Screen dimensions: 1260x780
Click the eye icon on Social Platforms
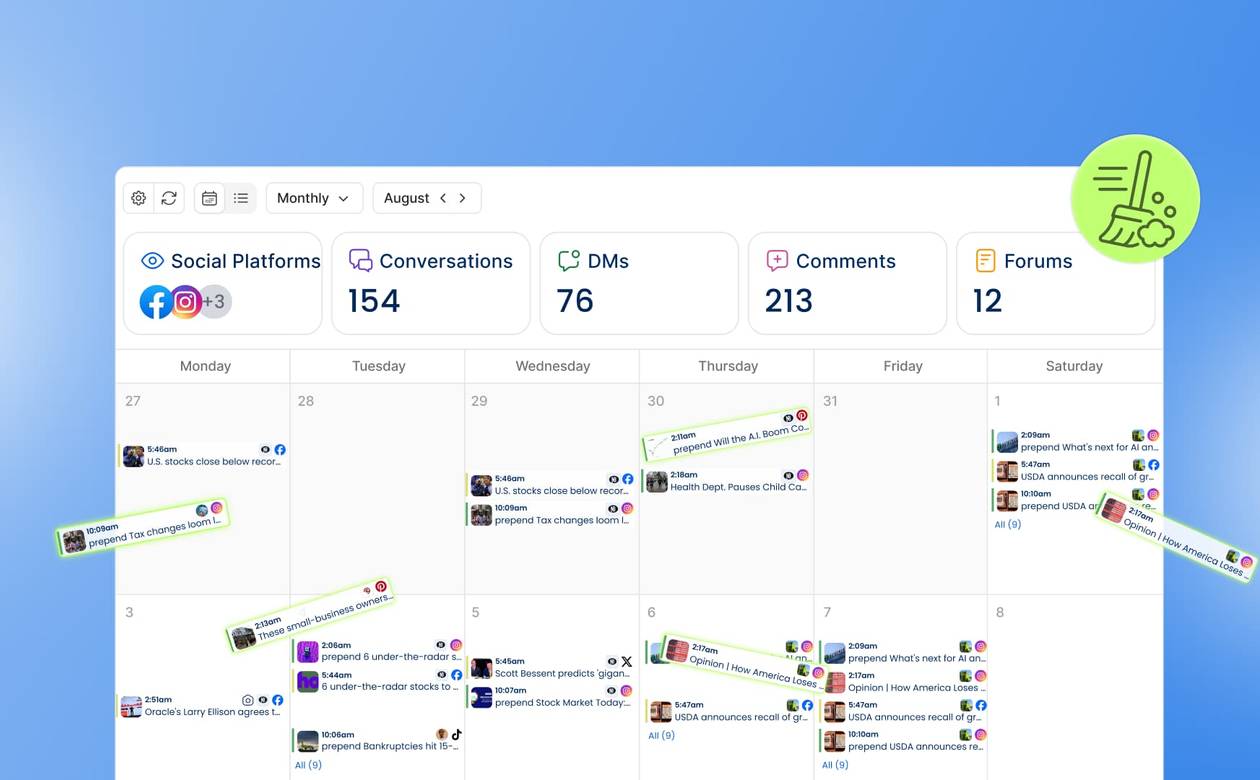(x=152, y=261)
